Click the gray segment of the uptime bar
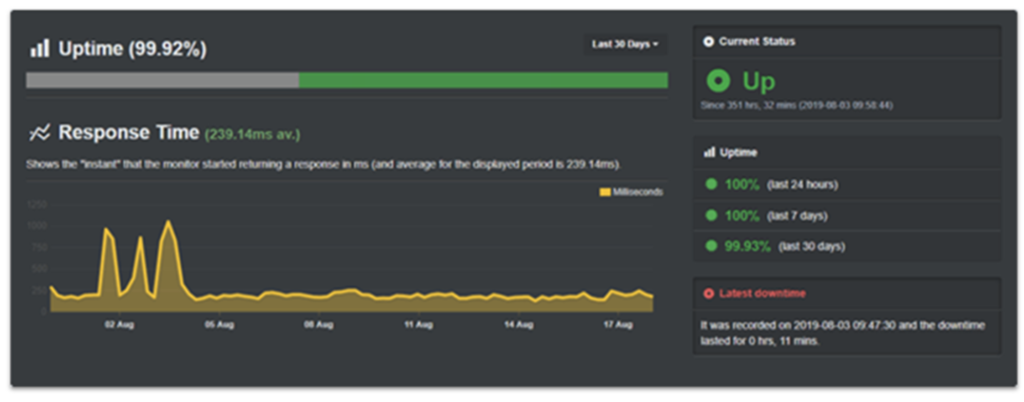The height and width of the screenshot is (402, 1024). coord(162,80)
